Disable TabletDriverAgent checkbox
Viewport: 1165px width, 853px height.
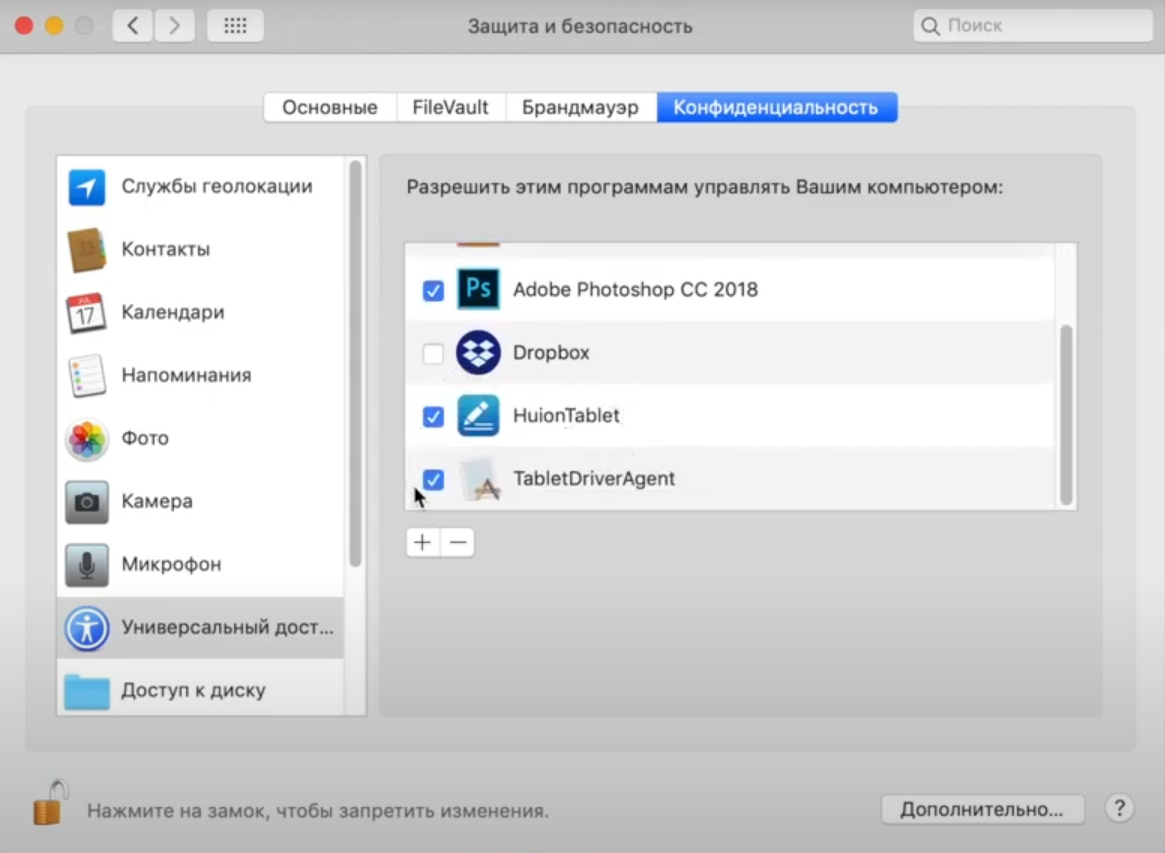click(x=433, y=479)
